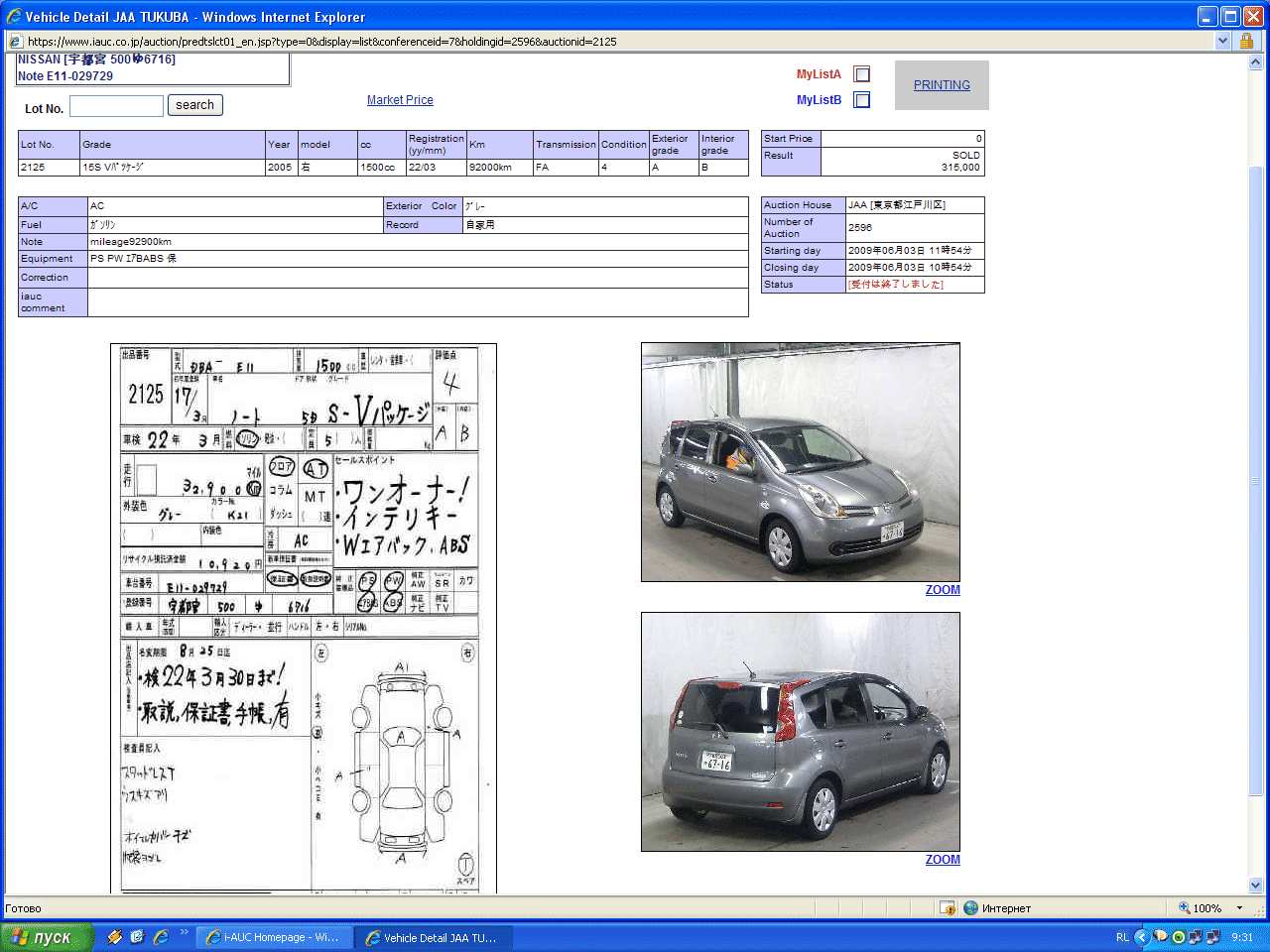Click the 92000km mileage cell
Image resolution: width=1270 pixels, height=952 pixels.
point(500,168)
